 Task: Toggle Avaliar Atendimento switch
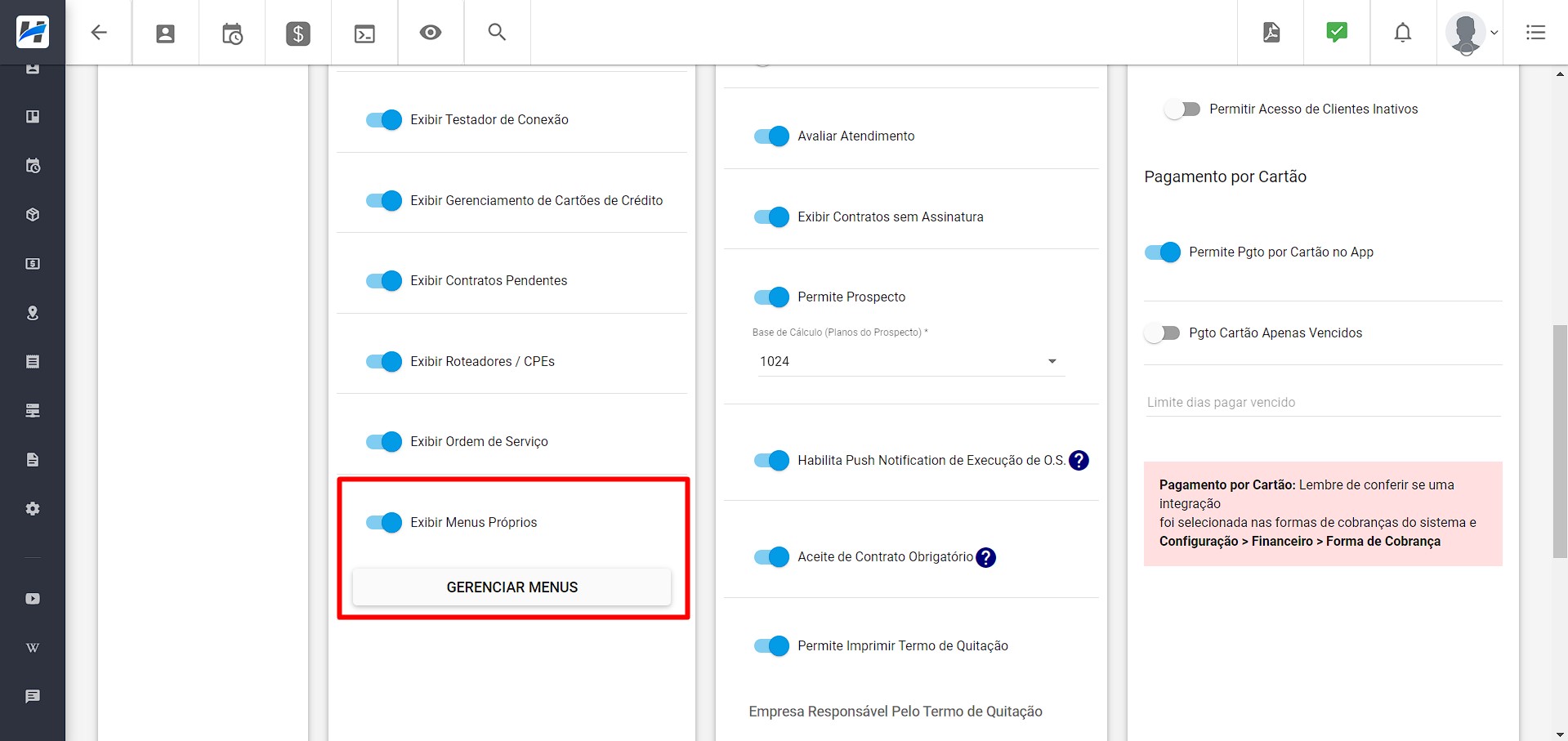pyautogui.click(x=771, y=136)
